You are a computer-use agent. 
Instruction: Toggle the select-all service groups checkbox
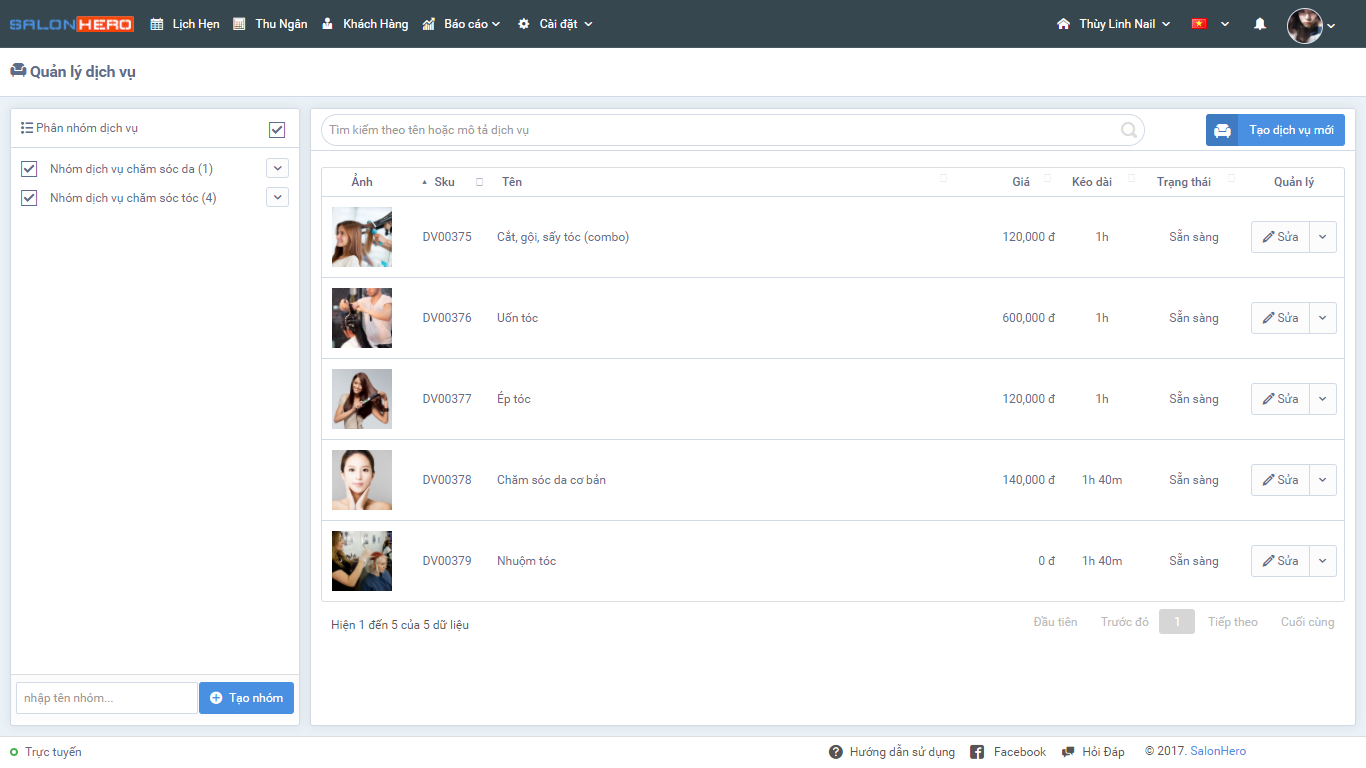[x=277, y=130]
